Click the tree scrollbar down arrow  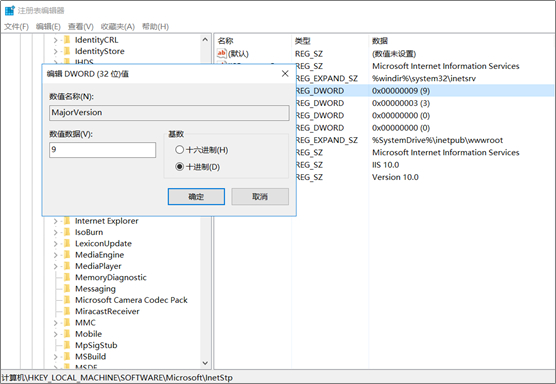pos(205,363)
